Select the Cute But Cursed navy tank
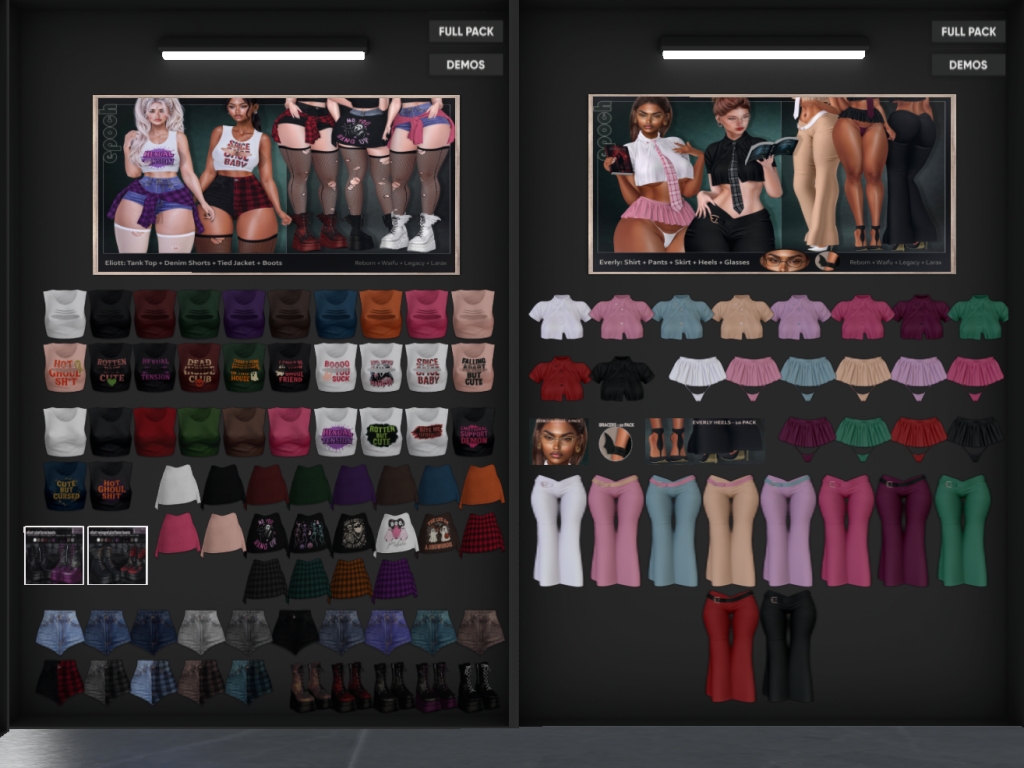The width and height of the screenshot is (1024, 768). point(65,485)
